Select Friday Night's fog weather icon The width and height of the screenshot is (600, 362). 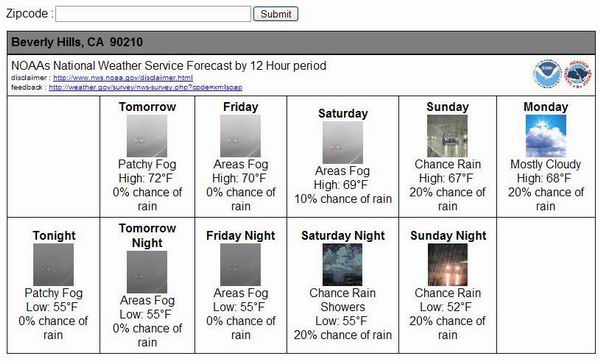coord(240,265)
